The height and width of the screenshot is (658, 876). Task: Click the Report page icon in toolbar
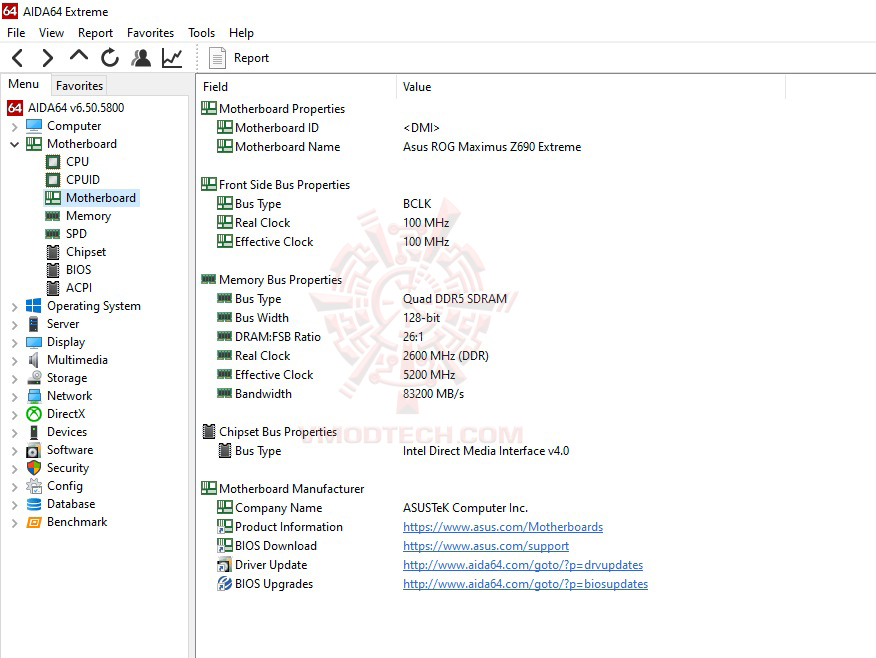pos(217,58)
